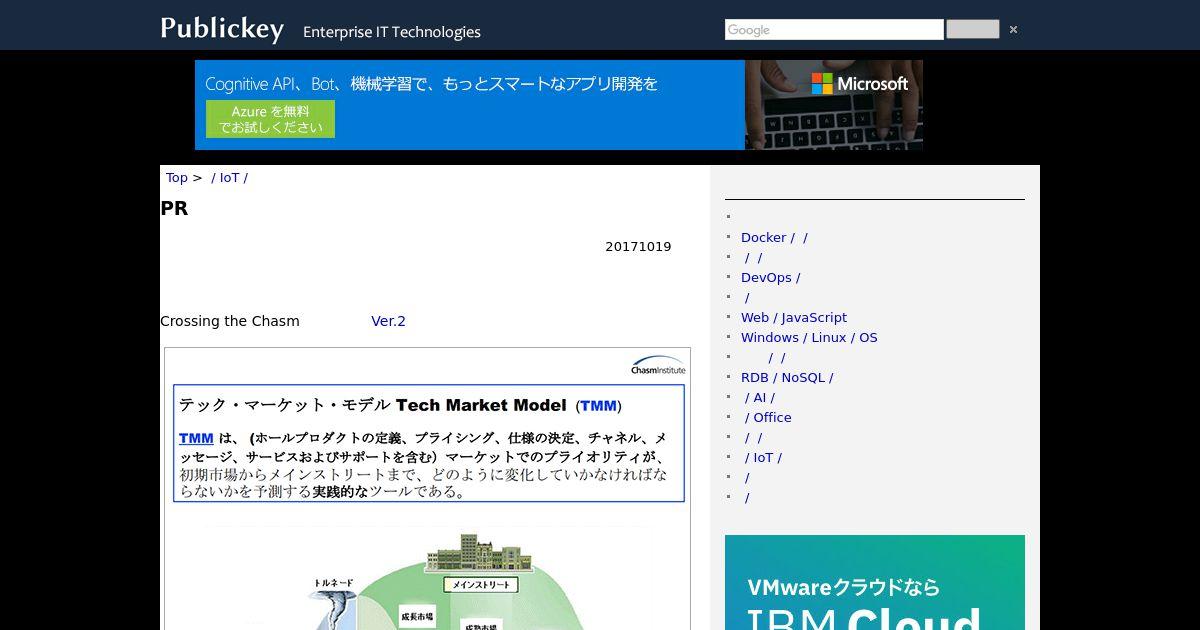The height and width of the screenshot is (630, 1200).
Task: Click the PR heading text
Action: click(174, 209)
